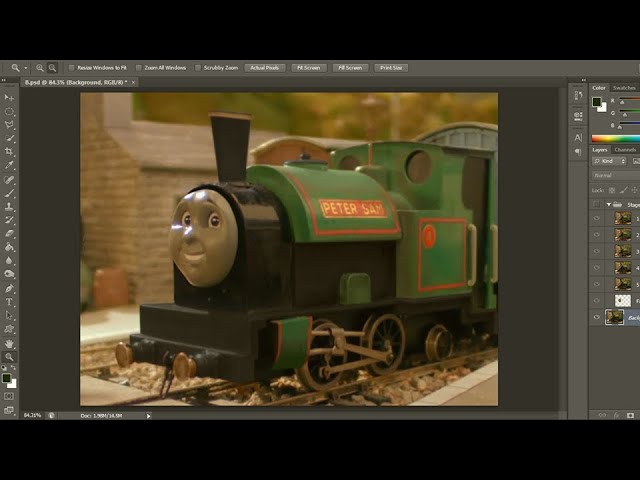640x480 pixels.
Task: Select the Eraser tool
Action: pyautogui.click(x=9, y=233)
